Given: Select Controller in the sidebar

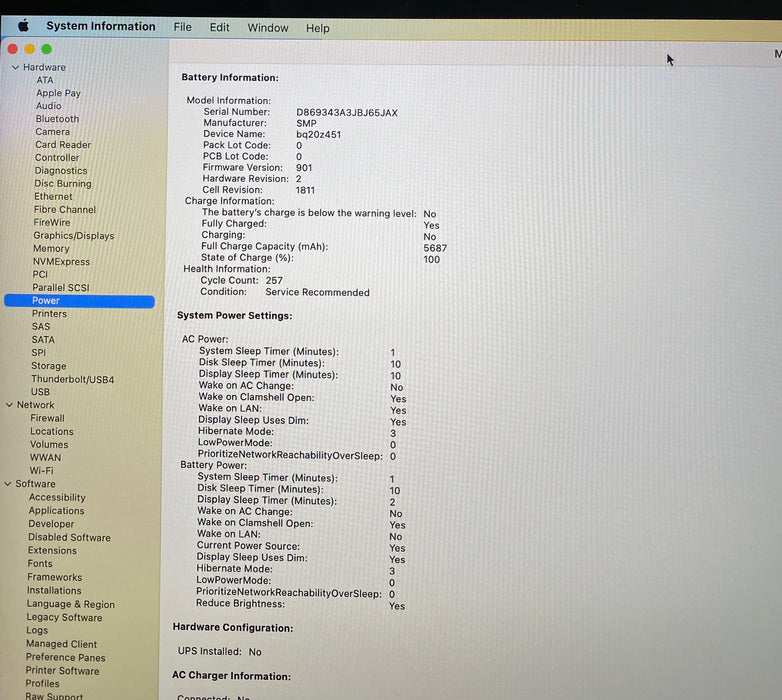Looking at the screenshot, I should click(x=57, y=158).
